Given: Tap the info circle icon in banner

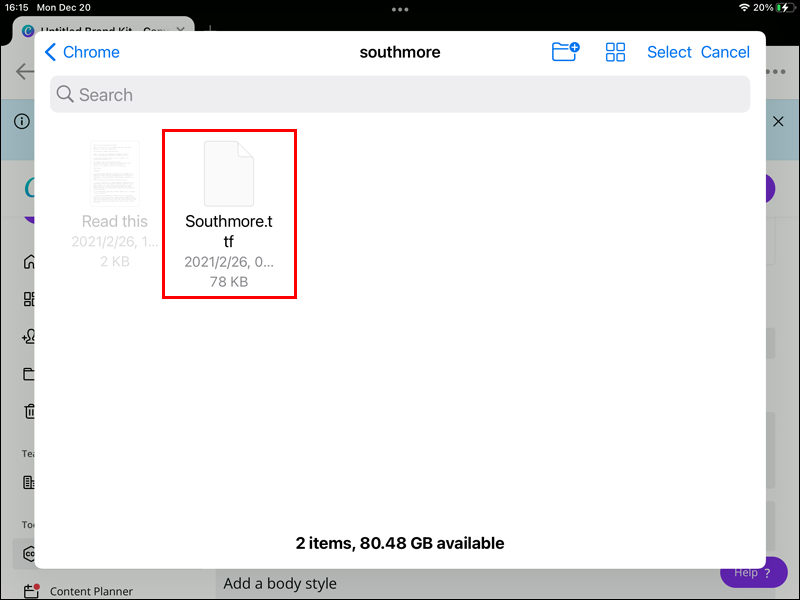Looking at the screenshot, I should coord(22,121).
